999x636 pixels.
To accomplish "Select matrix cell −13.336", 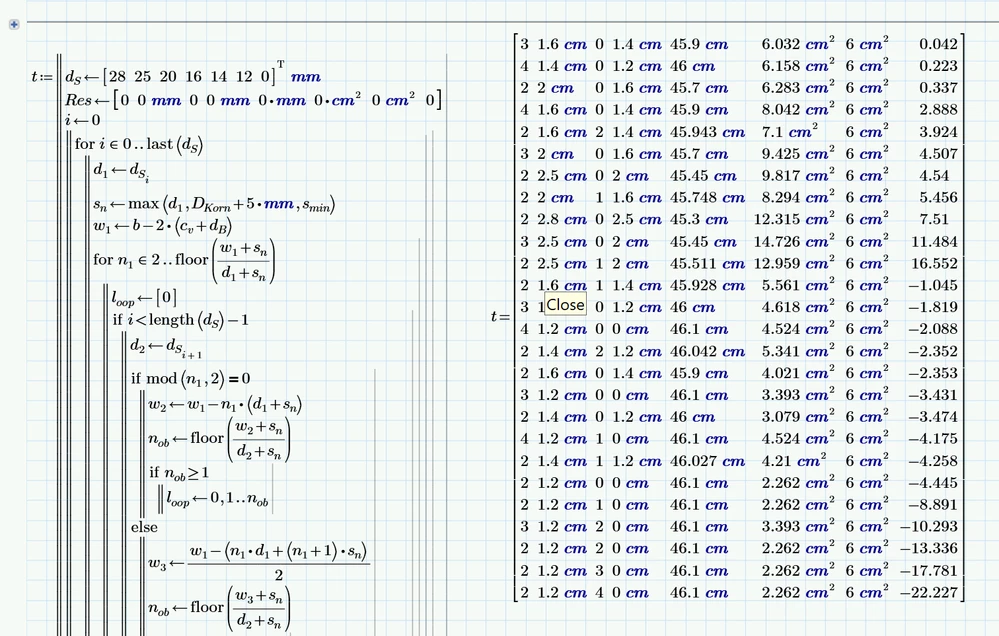I will pyautogui.click(x=929, y=549).
